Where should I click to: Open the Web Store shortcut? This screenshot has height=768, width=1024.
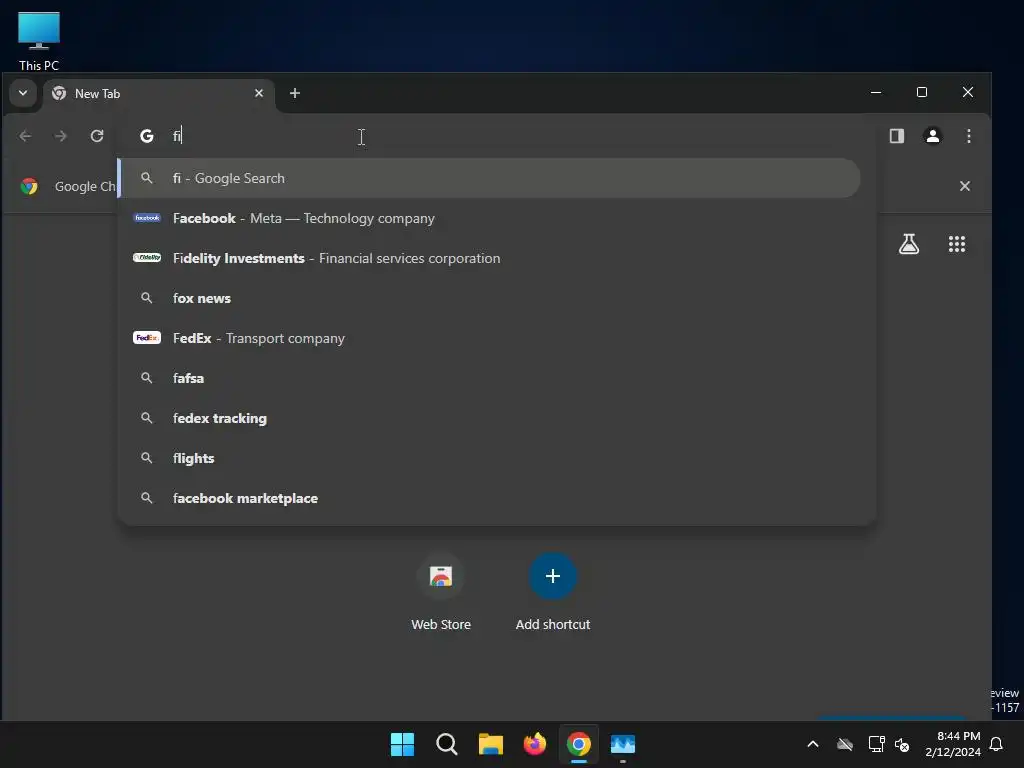click(x=441, y=593)
